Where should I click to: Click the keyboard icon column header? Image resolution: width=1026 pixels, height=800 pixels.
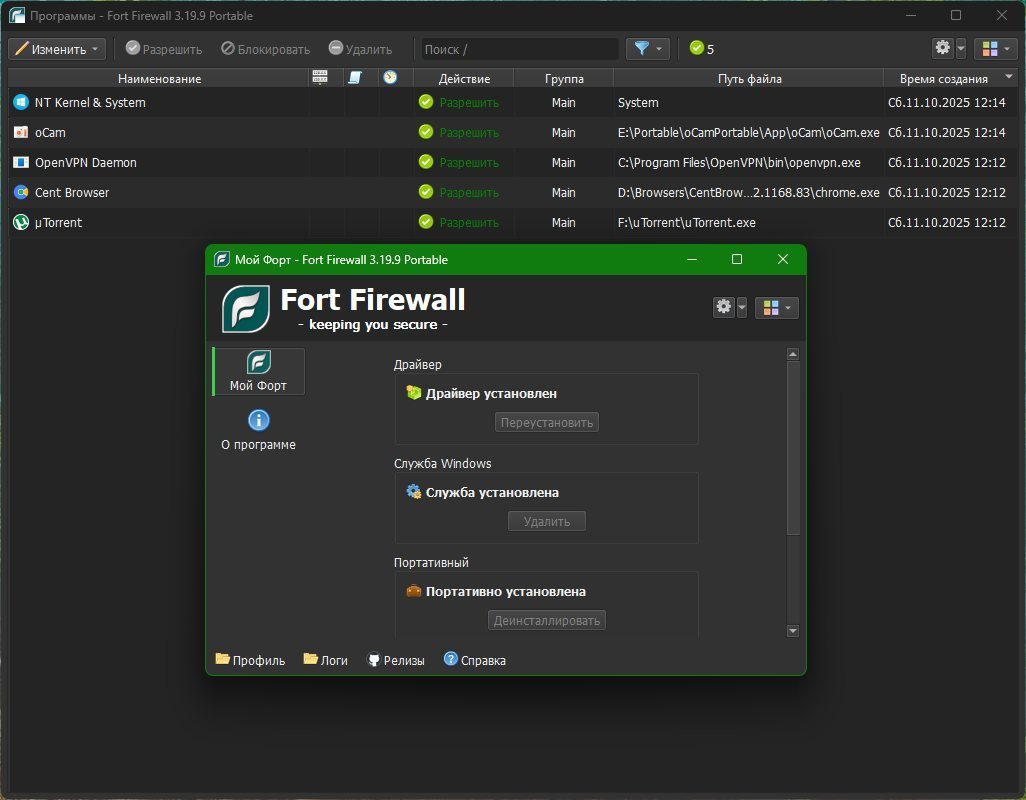[320, 78]
